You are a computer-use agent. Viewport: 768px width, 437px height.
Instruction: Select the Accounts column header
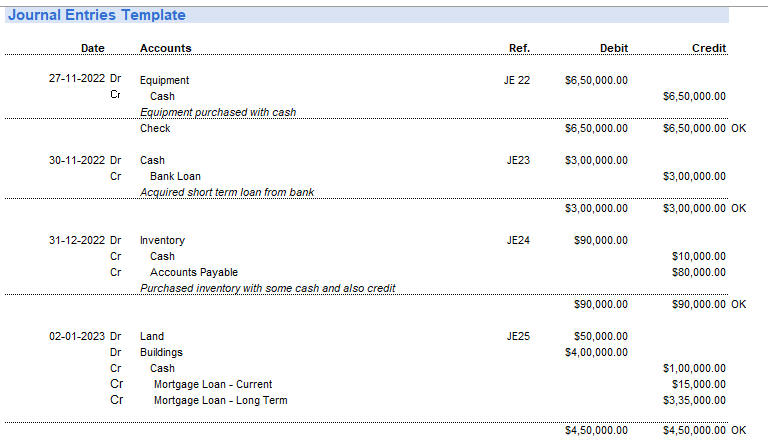166,48
